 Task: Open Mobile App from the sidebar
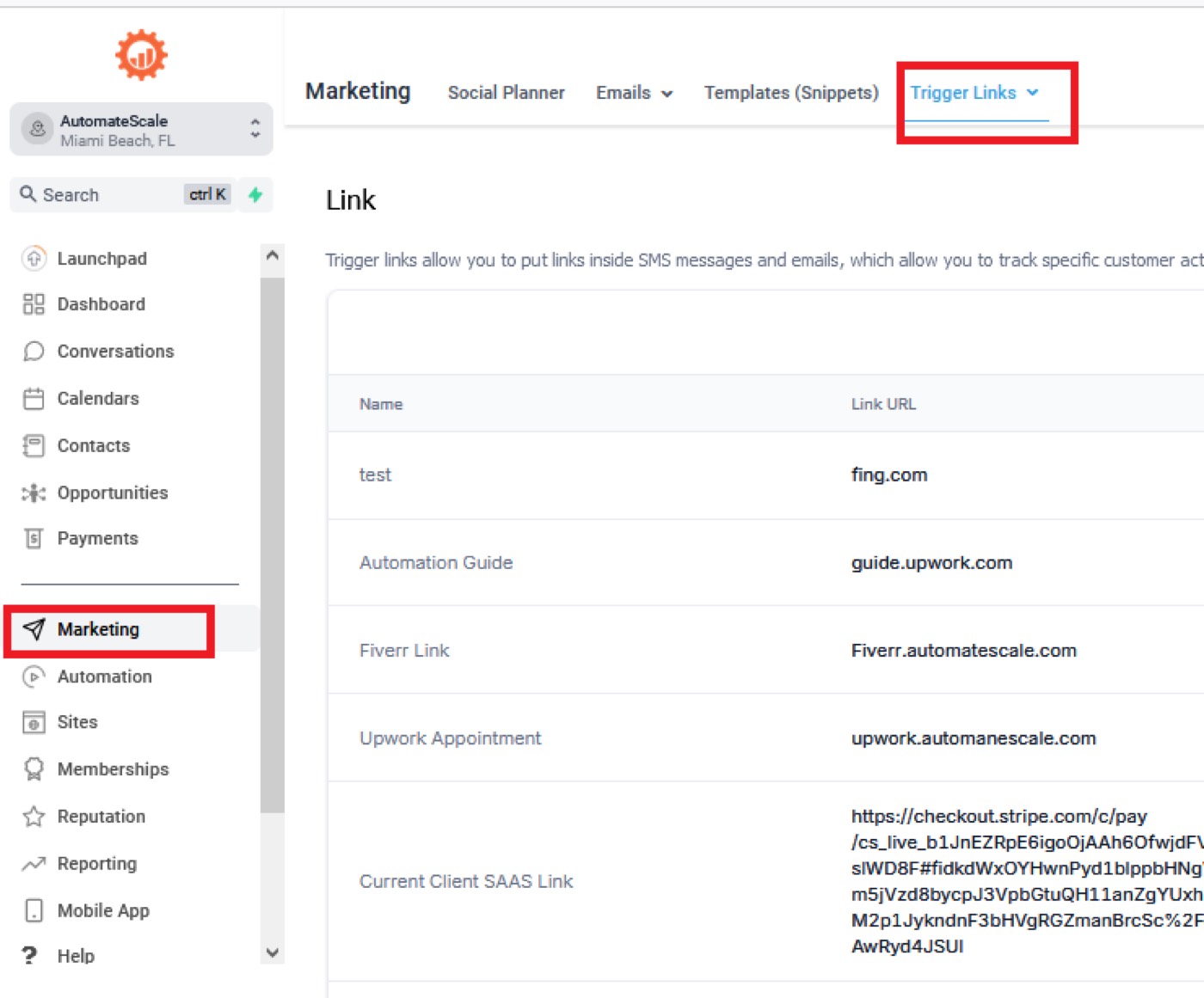tap(103, 910)
